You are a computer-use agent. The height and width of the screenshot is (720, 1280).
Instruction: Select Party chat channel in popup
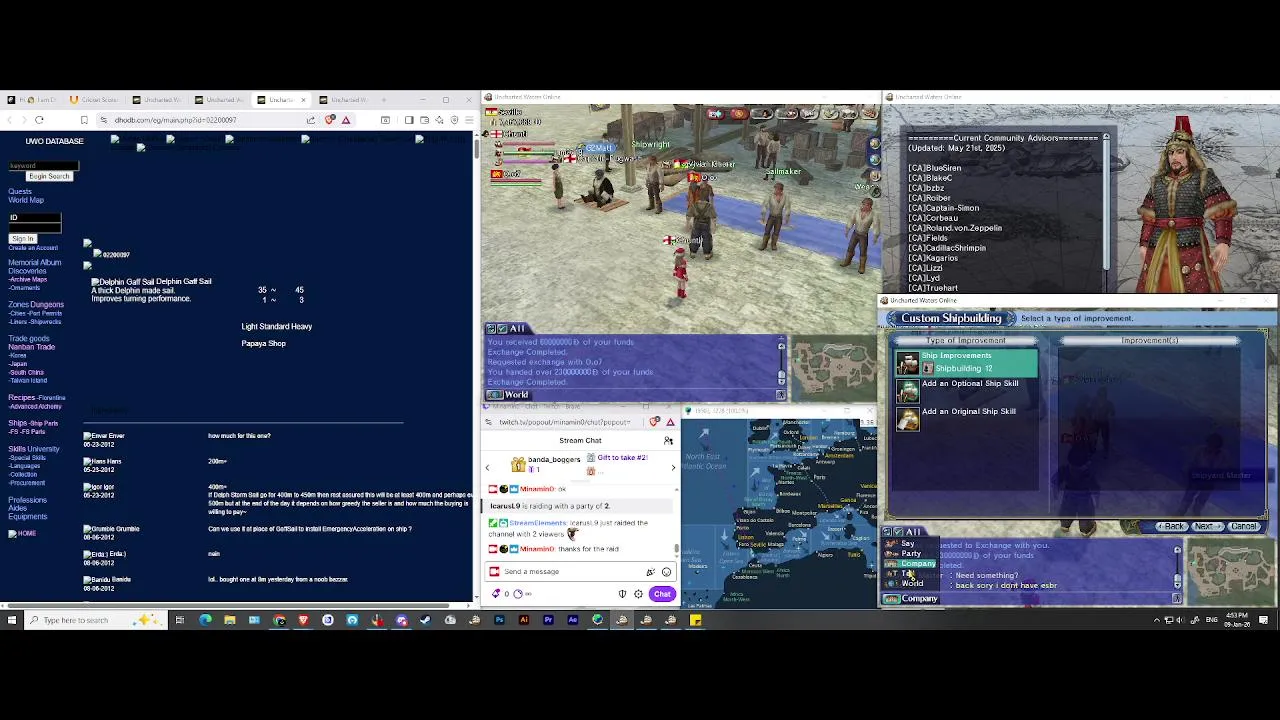pyautogui.click(x=911, y=554)
